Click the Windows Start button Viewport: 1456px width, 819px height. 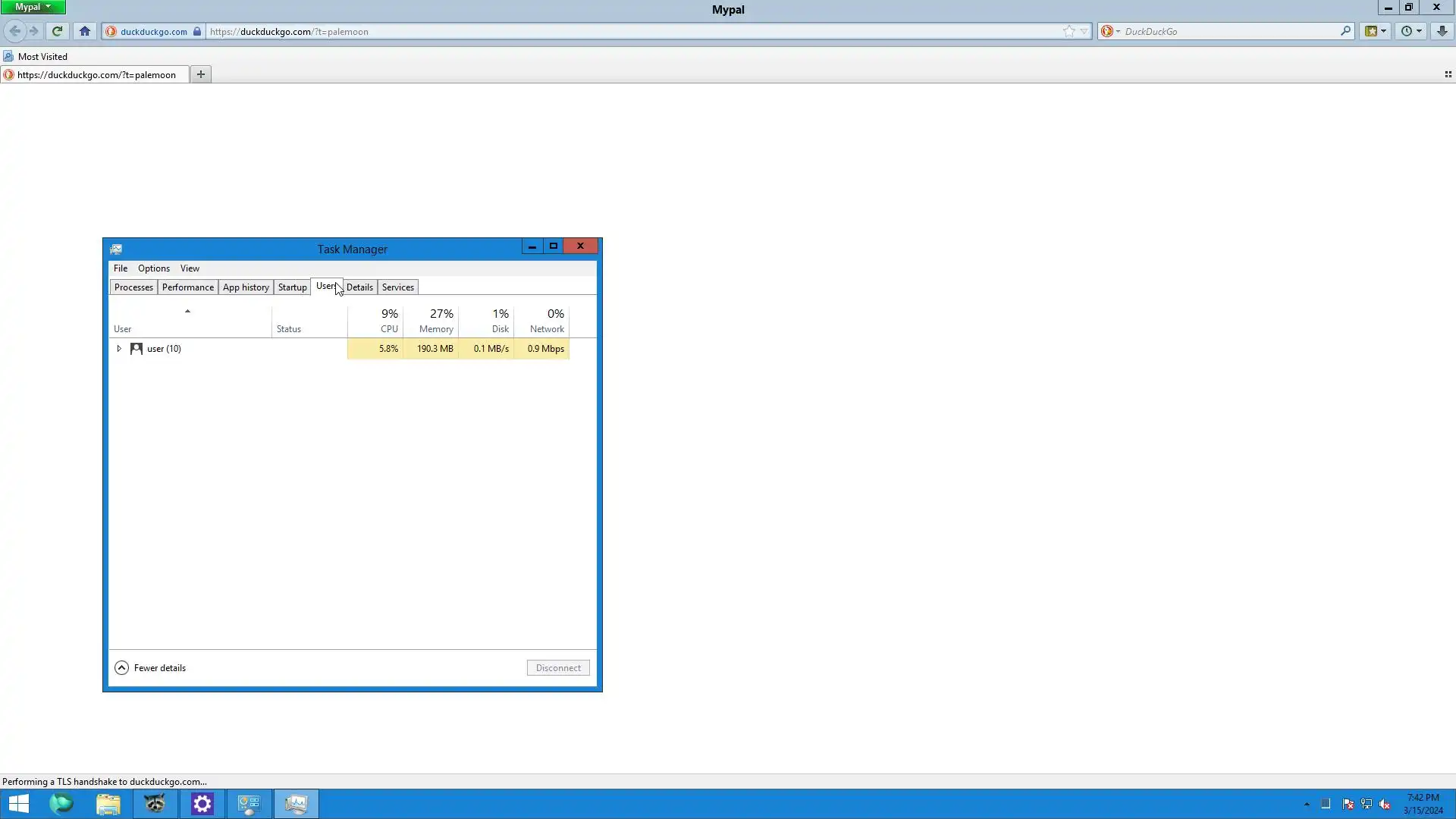[x=18, y=804]
